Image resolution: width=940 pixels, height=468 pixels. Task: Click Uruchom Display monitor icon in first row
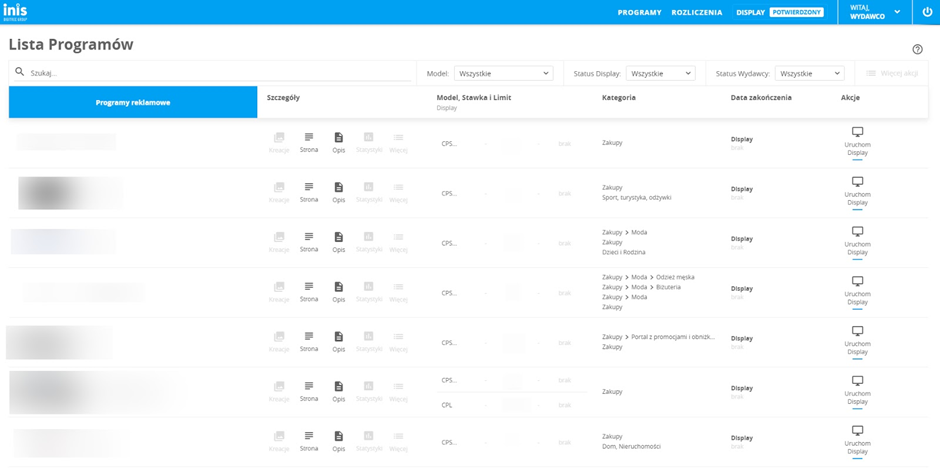pyautogui.click(x=857, y=133)
